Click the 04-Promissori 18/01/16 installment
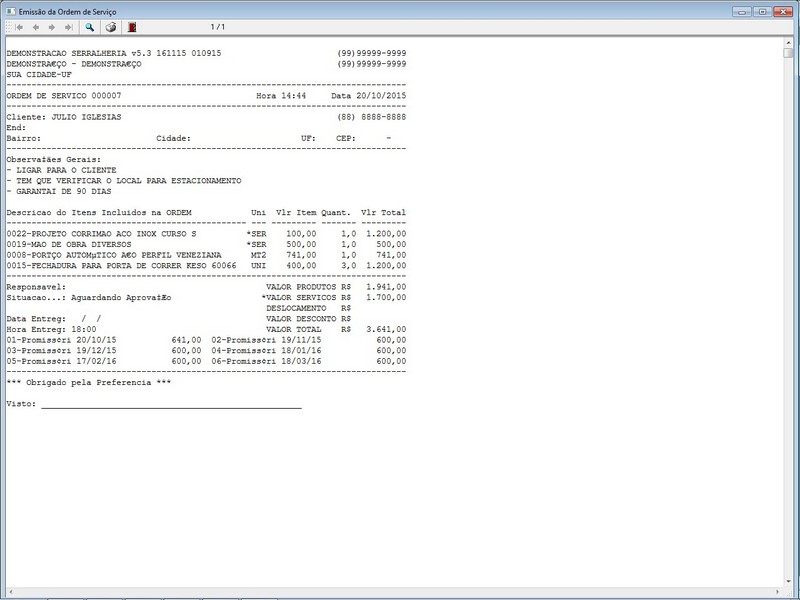This screenshot has height=600, width=800. 309,351
